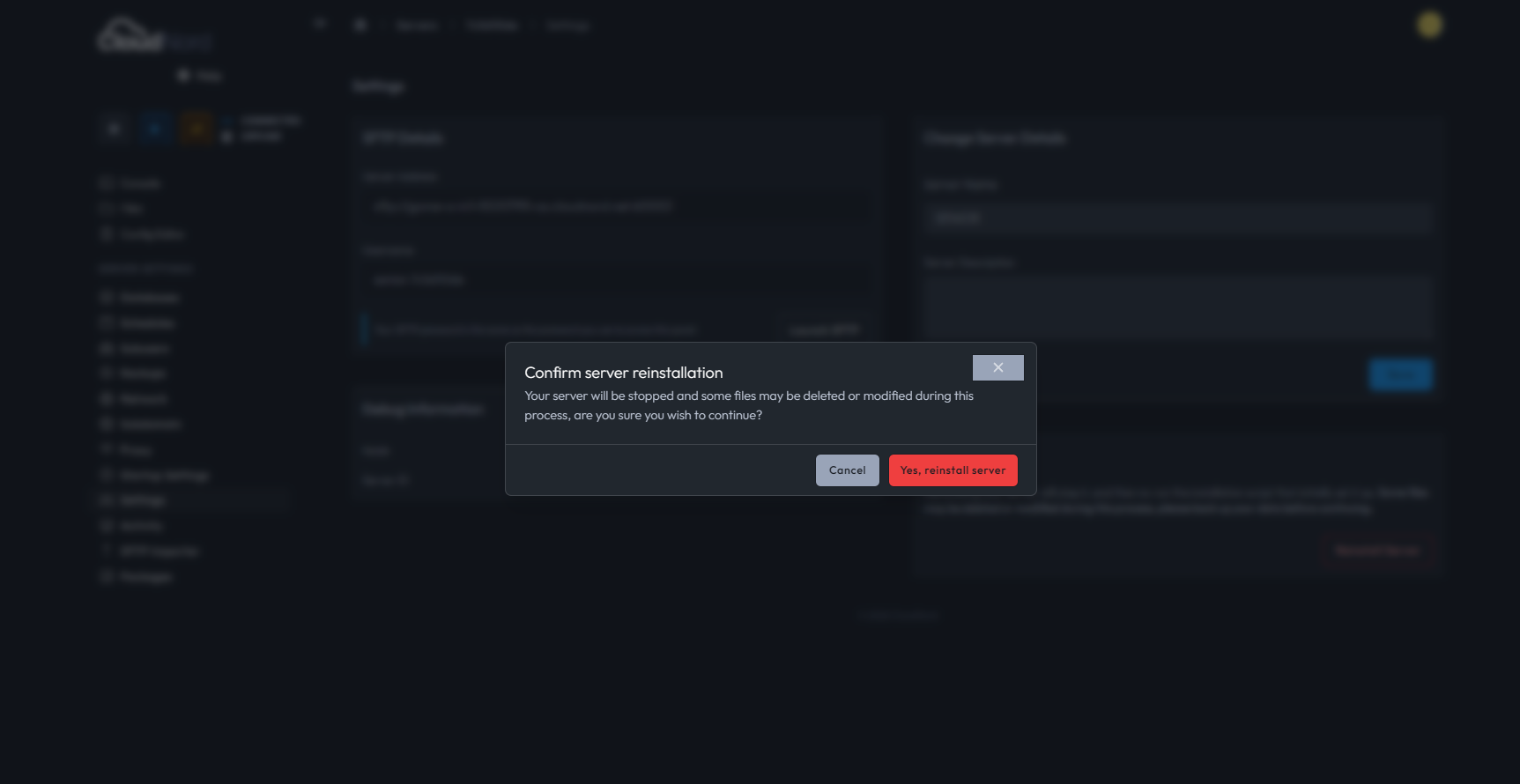
Task: Cancel the server reinstallation
Action: [x=847, y=470]
